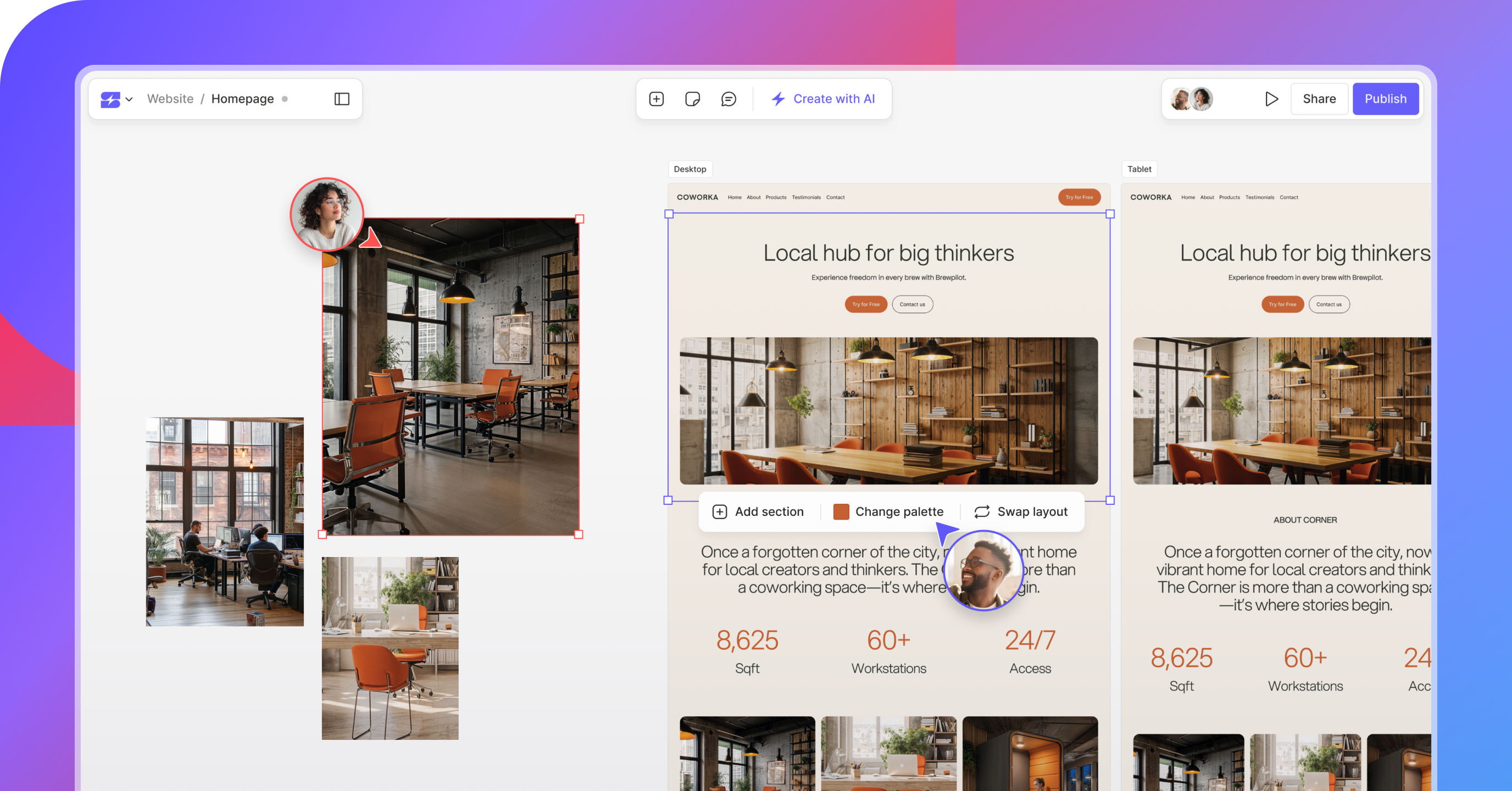This screenshot has height=791, width=1512.
Task: Click 60+ Workstations stat in Tablet frame
Action: pyautogui.click(x=1305, y=669)
